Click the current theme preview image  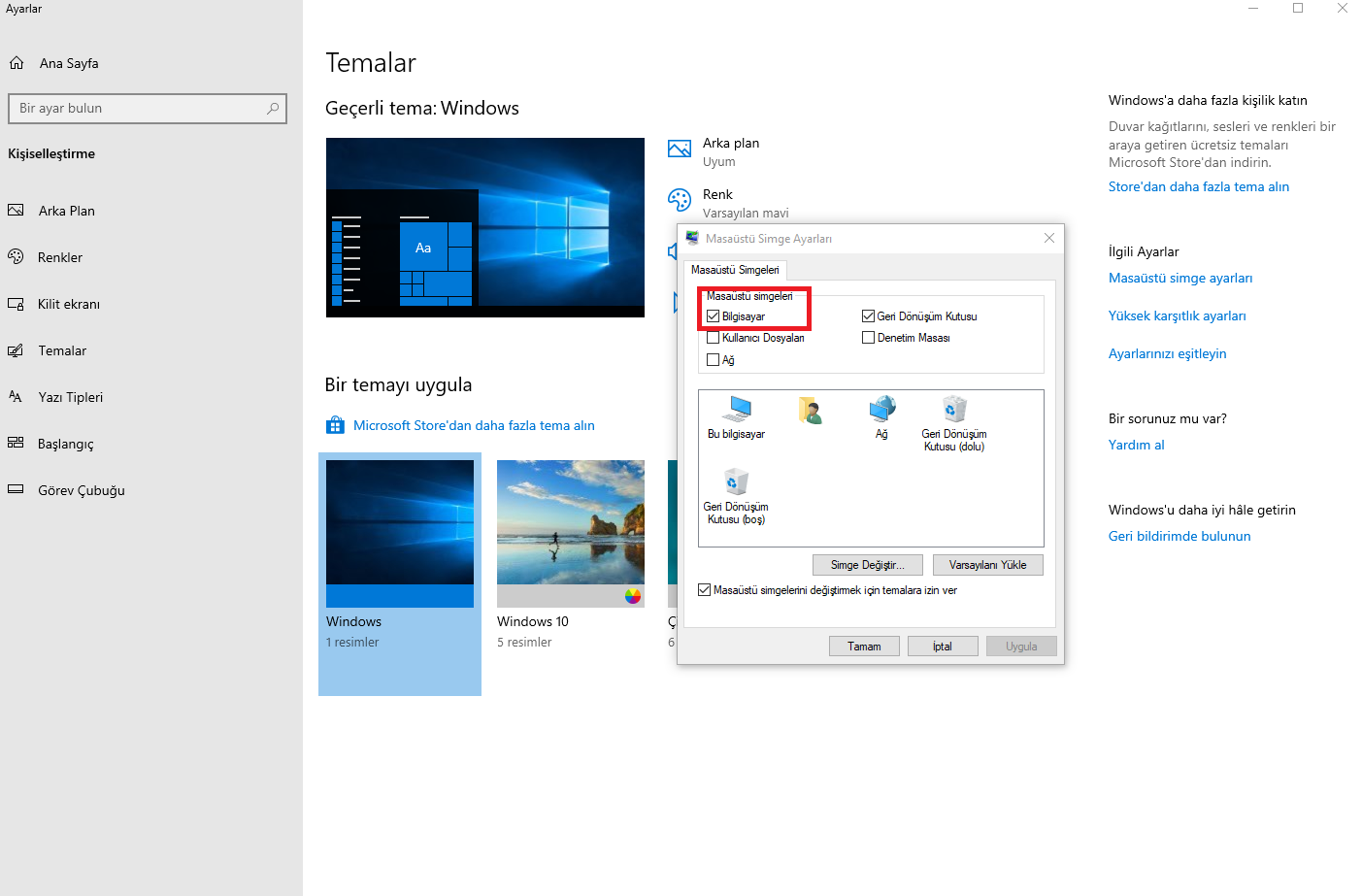click(x=485, y=227)
